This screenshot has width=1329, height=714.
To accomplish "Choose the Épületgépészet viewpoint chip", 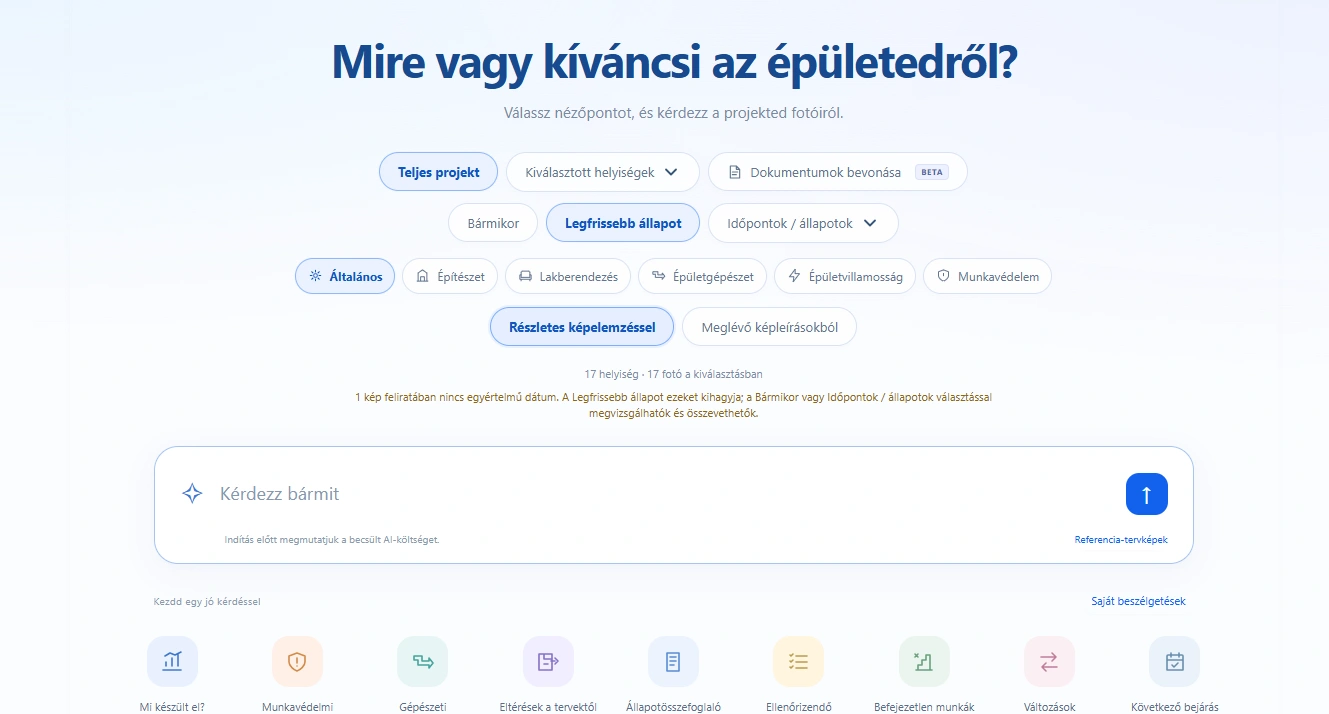I will [703, 276].
